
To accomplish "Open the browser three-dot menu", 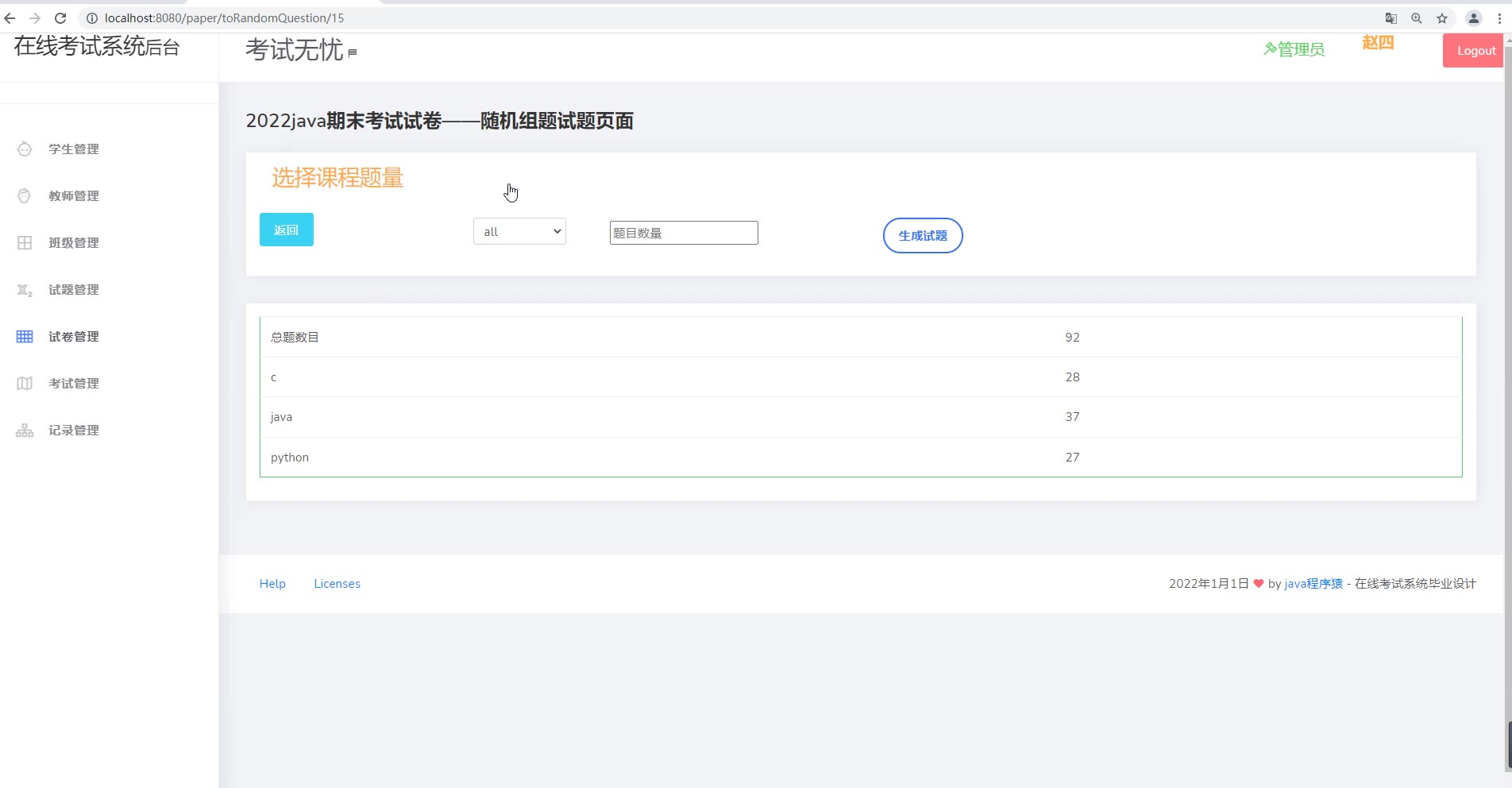I will (x=1499, y=18).
